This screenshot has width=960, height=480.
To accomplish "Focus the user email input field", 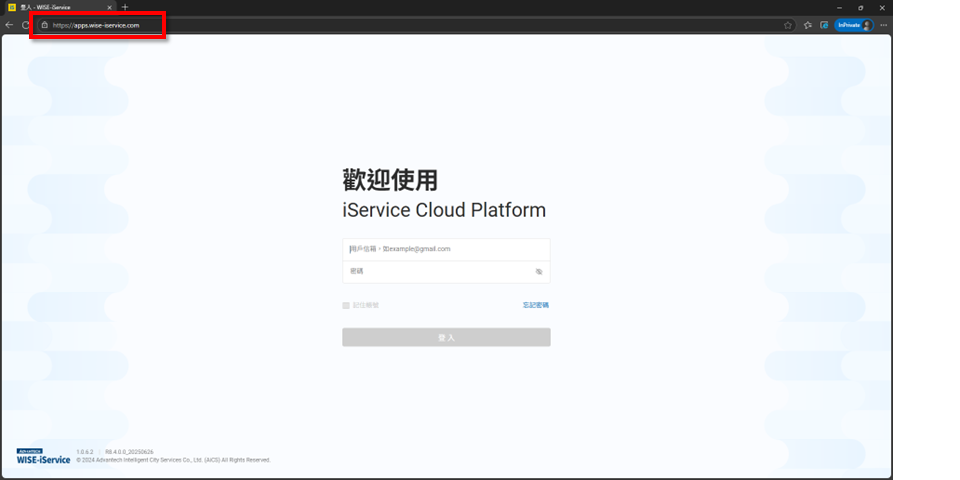I will (x=446, y=249).
